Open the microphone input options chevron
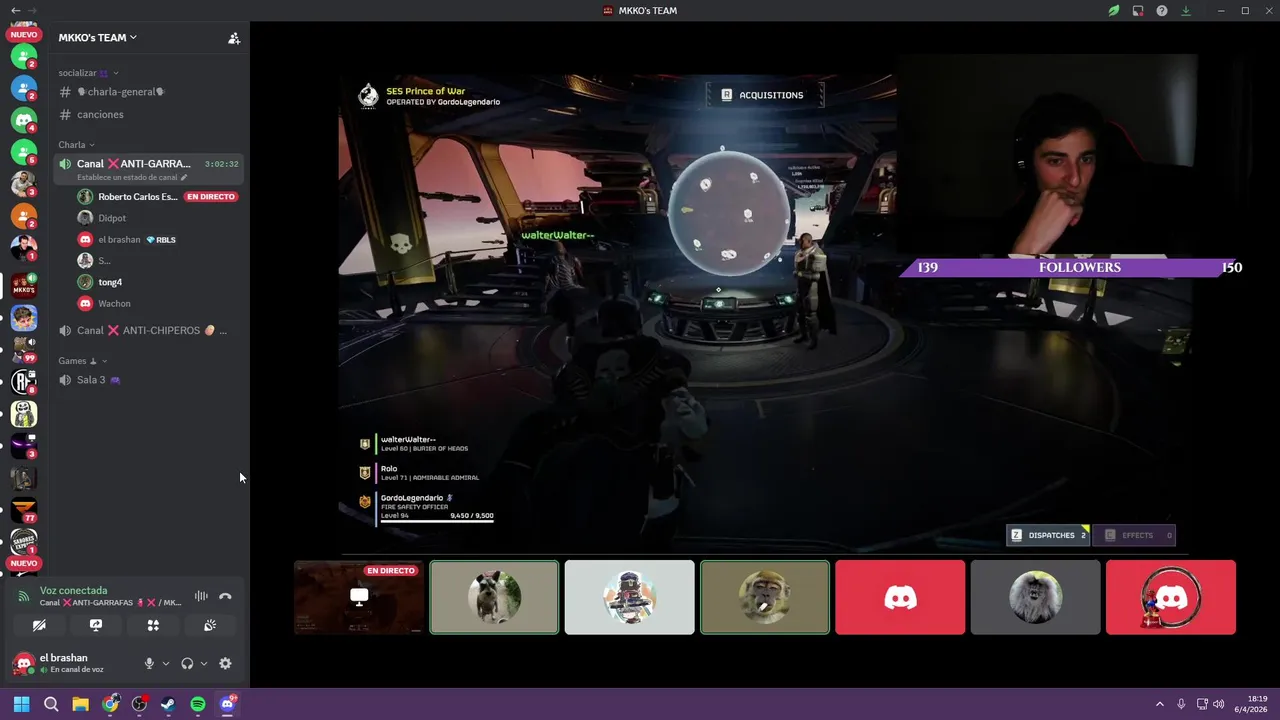The image size is (1280, 720). 166,663
